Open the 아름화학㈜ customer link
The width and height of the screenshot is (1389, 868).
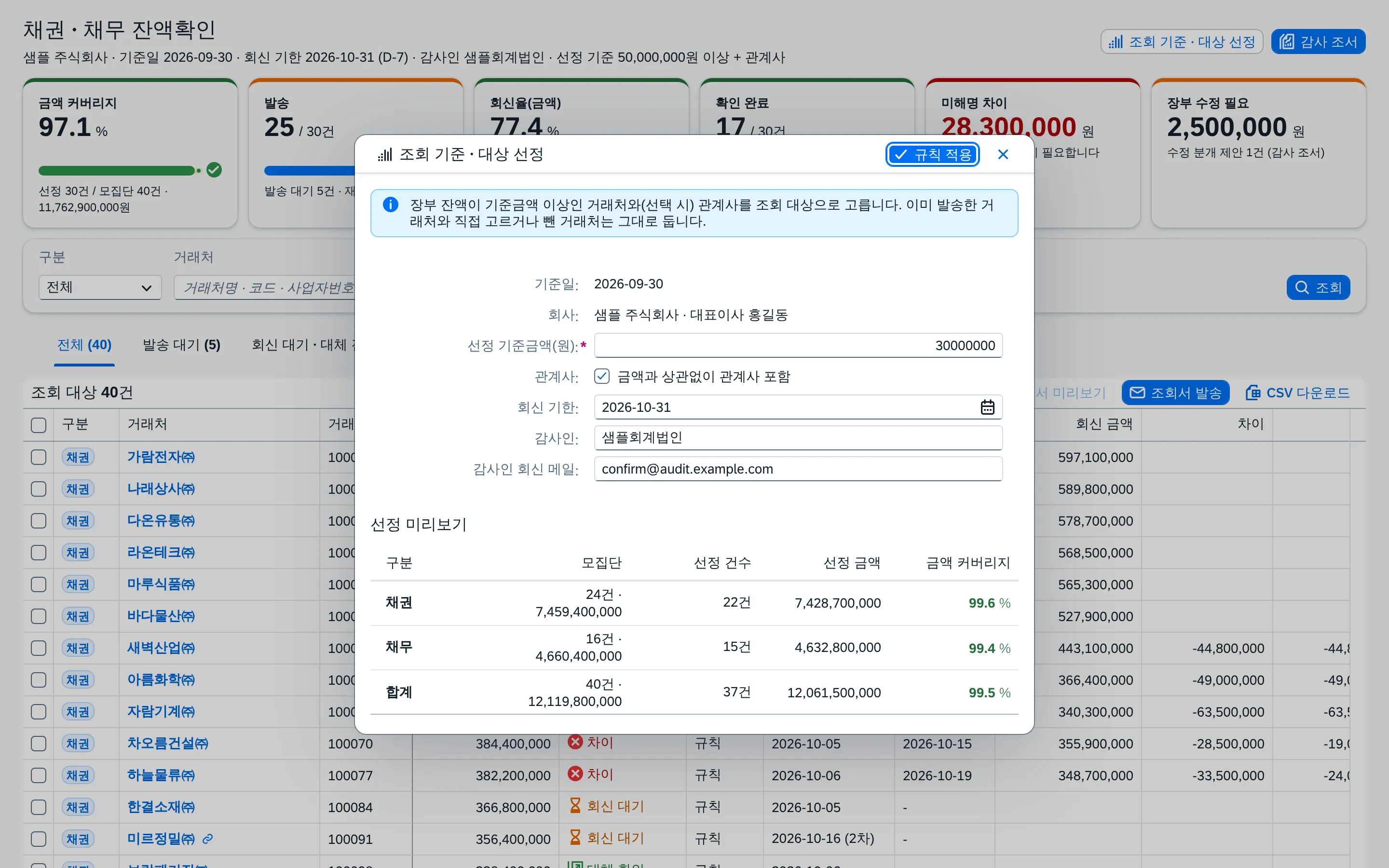pyautogui.click(x=161, y=680)
